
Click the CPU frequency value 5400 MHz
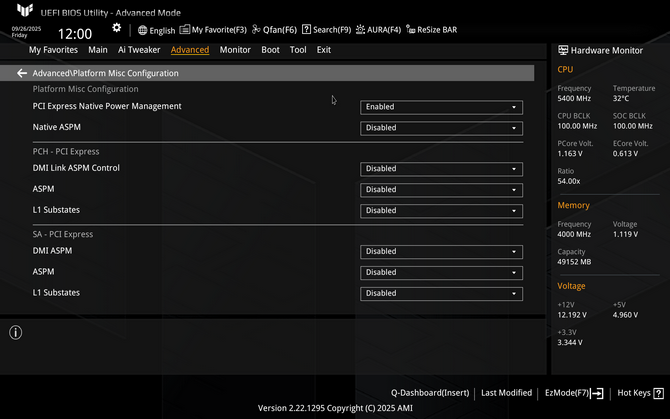[574, 99]
